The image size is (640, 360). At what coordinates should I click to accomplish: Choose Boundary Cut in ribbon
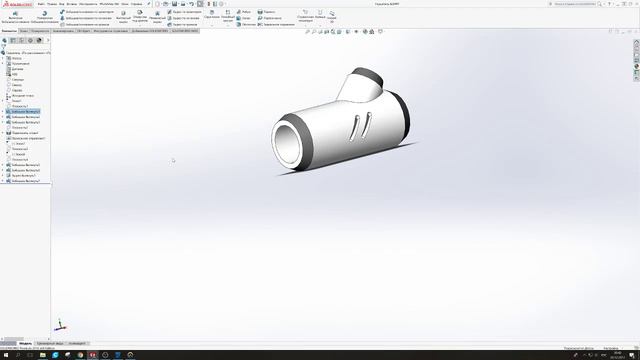point(182,24)
